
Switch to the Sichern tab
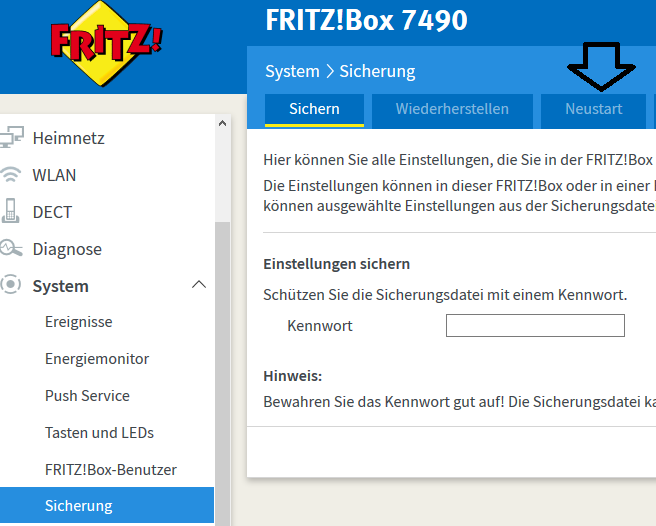pyautogui.click(x=314, y=110)
